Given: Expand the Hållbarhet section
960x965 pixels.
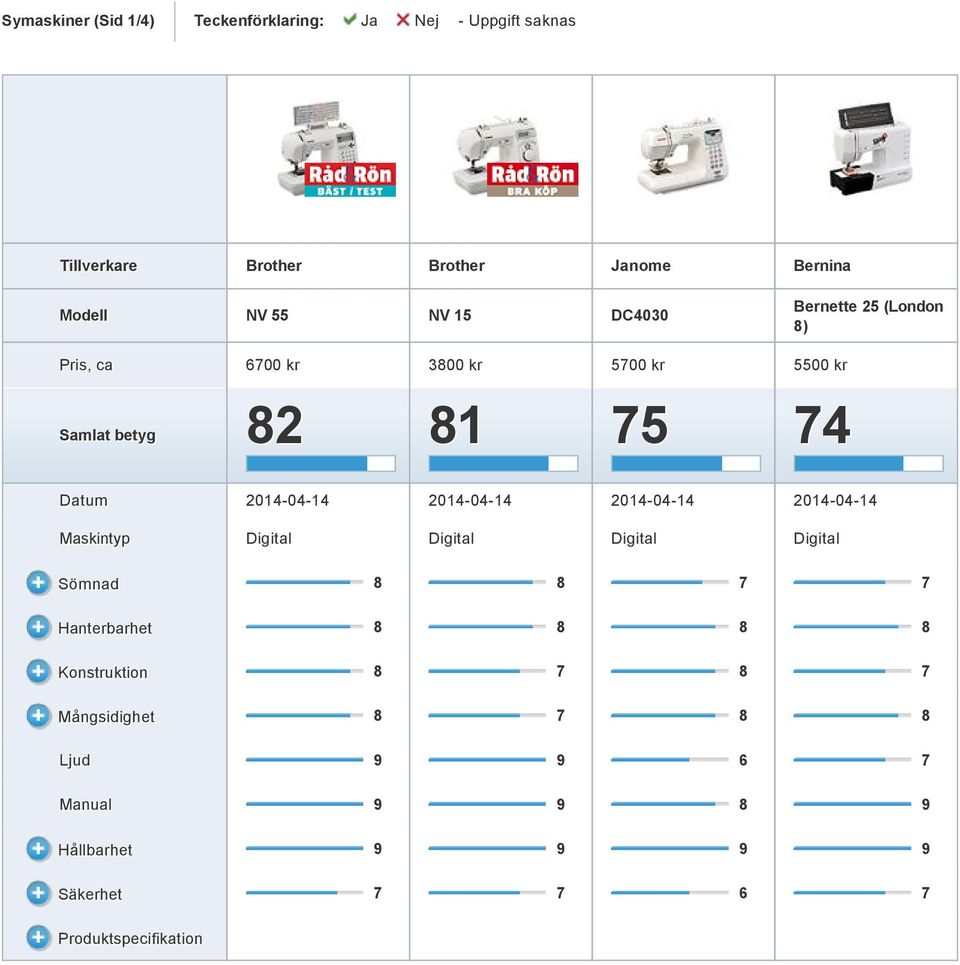Looking at the screenshot, I should coord(38,848).
